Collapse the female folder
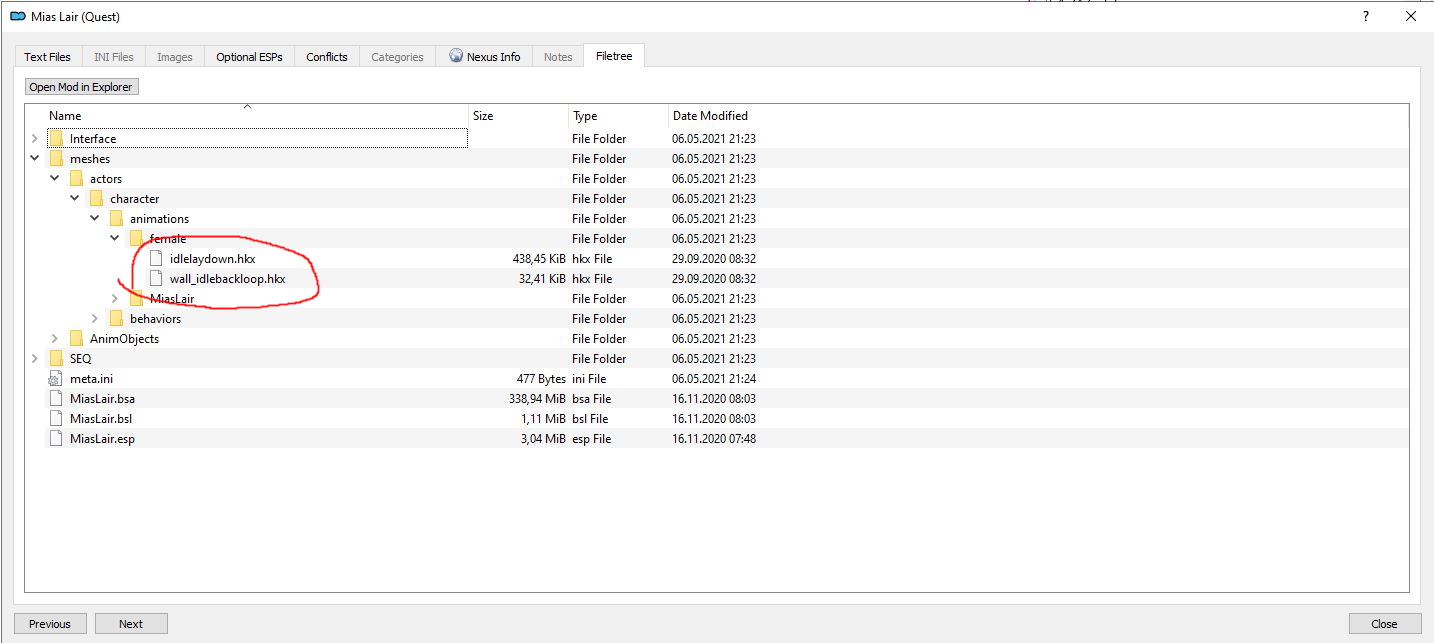1434x643 pixels. (115, 239)
